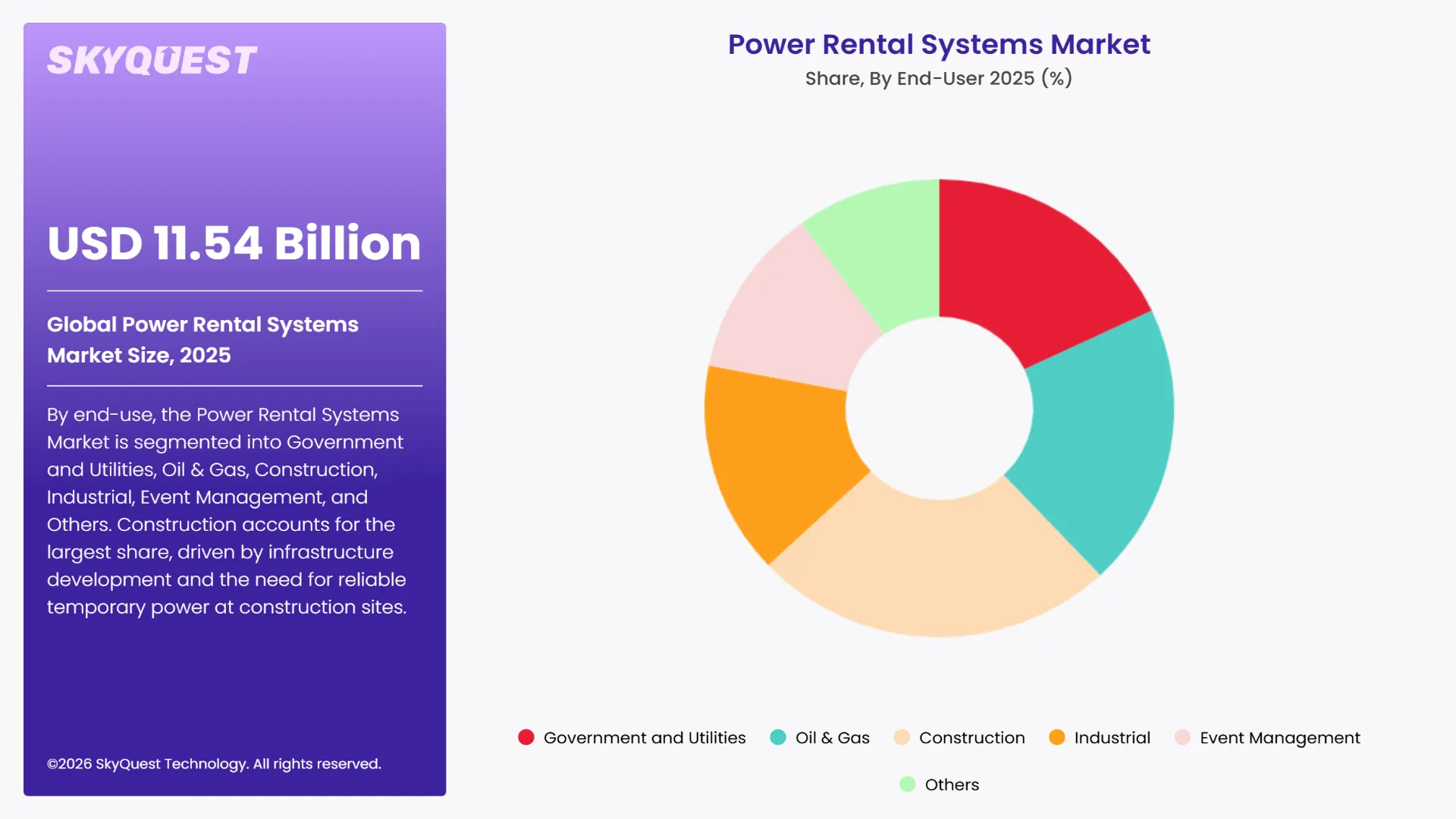Select the Oil & Gas legend label

coord(833,738)
